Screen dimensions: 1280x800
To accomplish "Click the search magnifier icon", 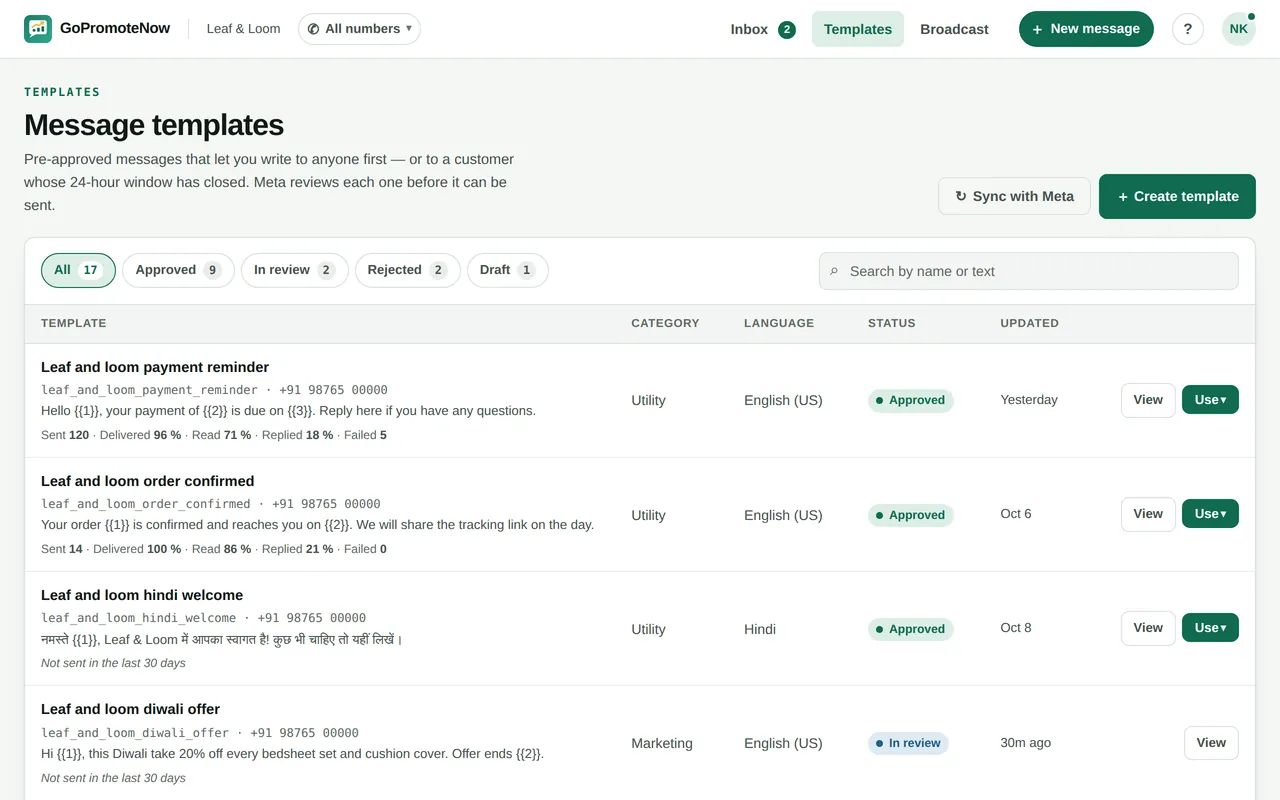I will point(834,271).
